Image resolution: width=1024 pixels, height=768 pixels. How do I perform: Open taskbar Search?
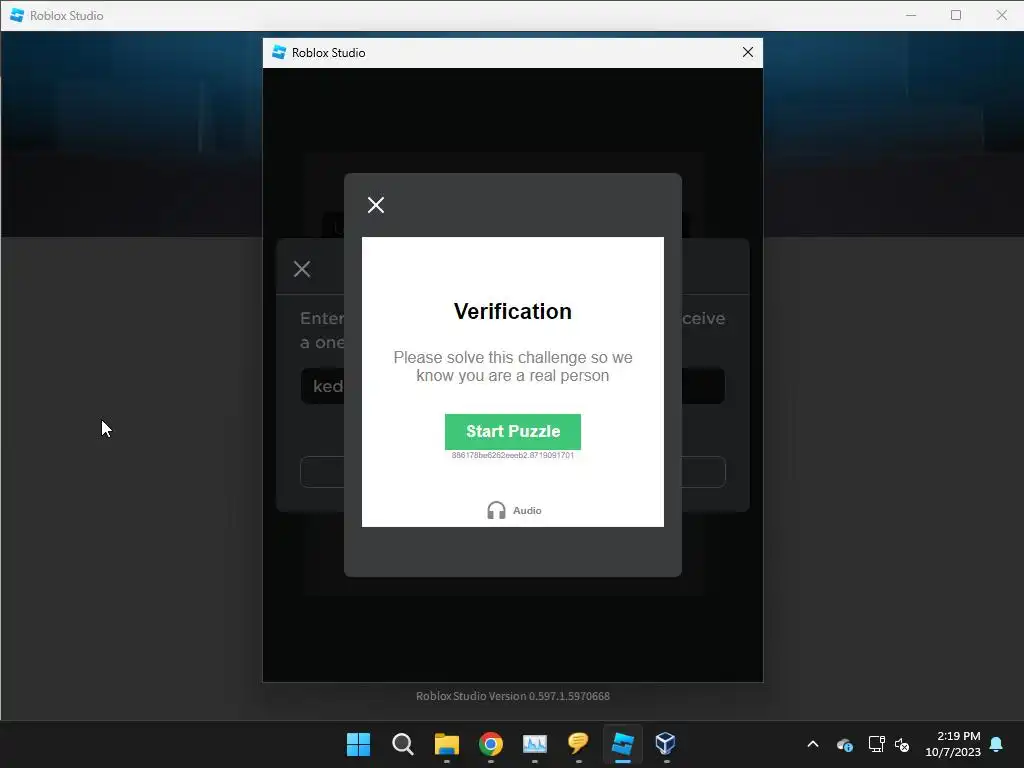(402, 744)
